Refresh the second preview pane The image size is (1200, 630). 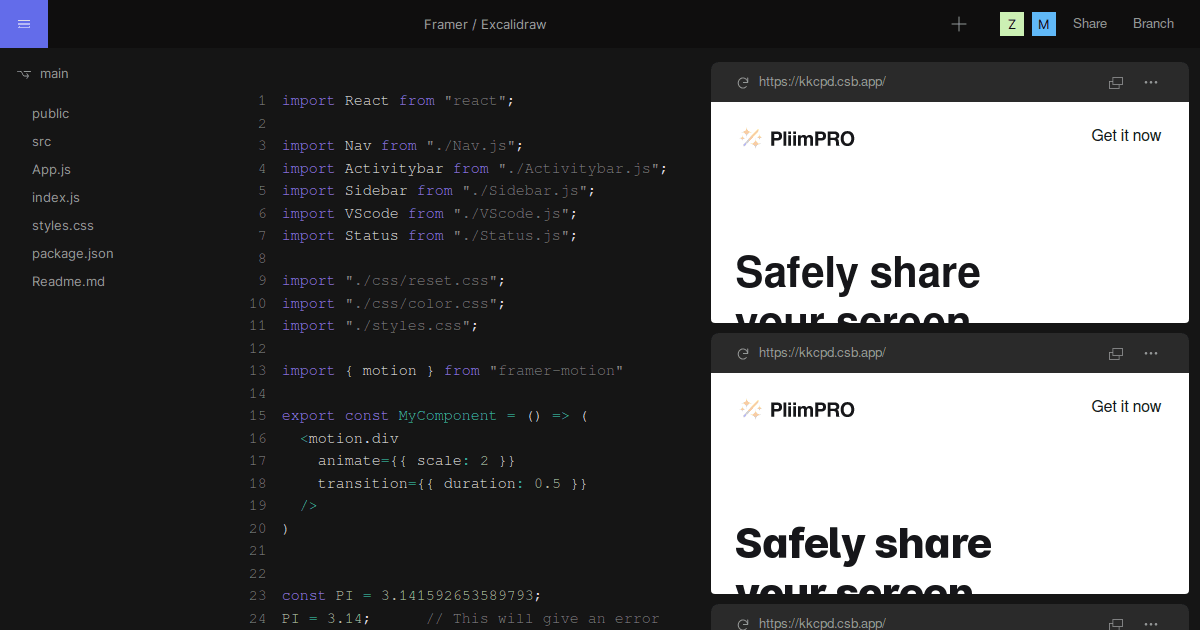tap(742, 353)
